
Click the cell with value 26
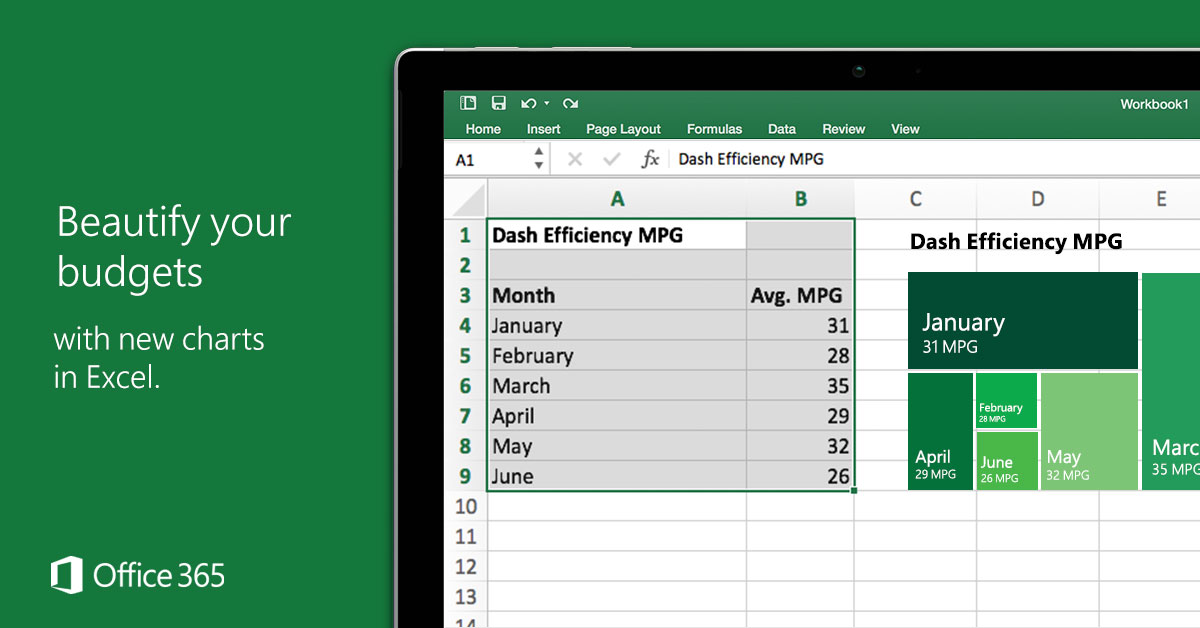click(800, 476)
